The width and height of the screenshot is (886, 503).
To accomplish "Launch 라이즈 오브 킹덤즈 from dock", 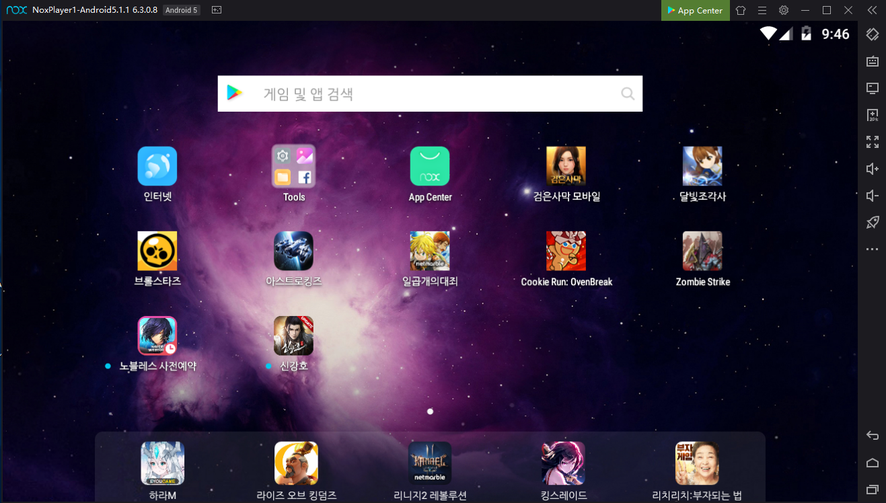I will point(296,463).
